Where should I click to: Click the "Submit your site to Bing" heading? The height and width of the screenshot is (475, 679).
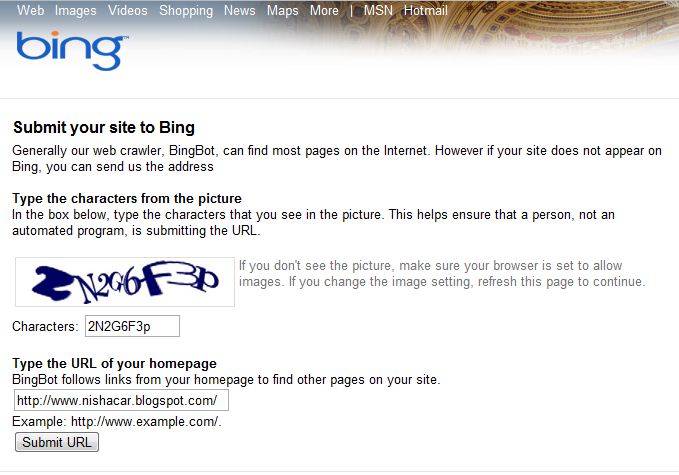tap(103, 128)
